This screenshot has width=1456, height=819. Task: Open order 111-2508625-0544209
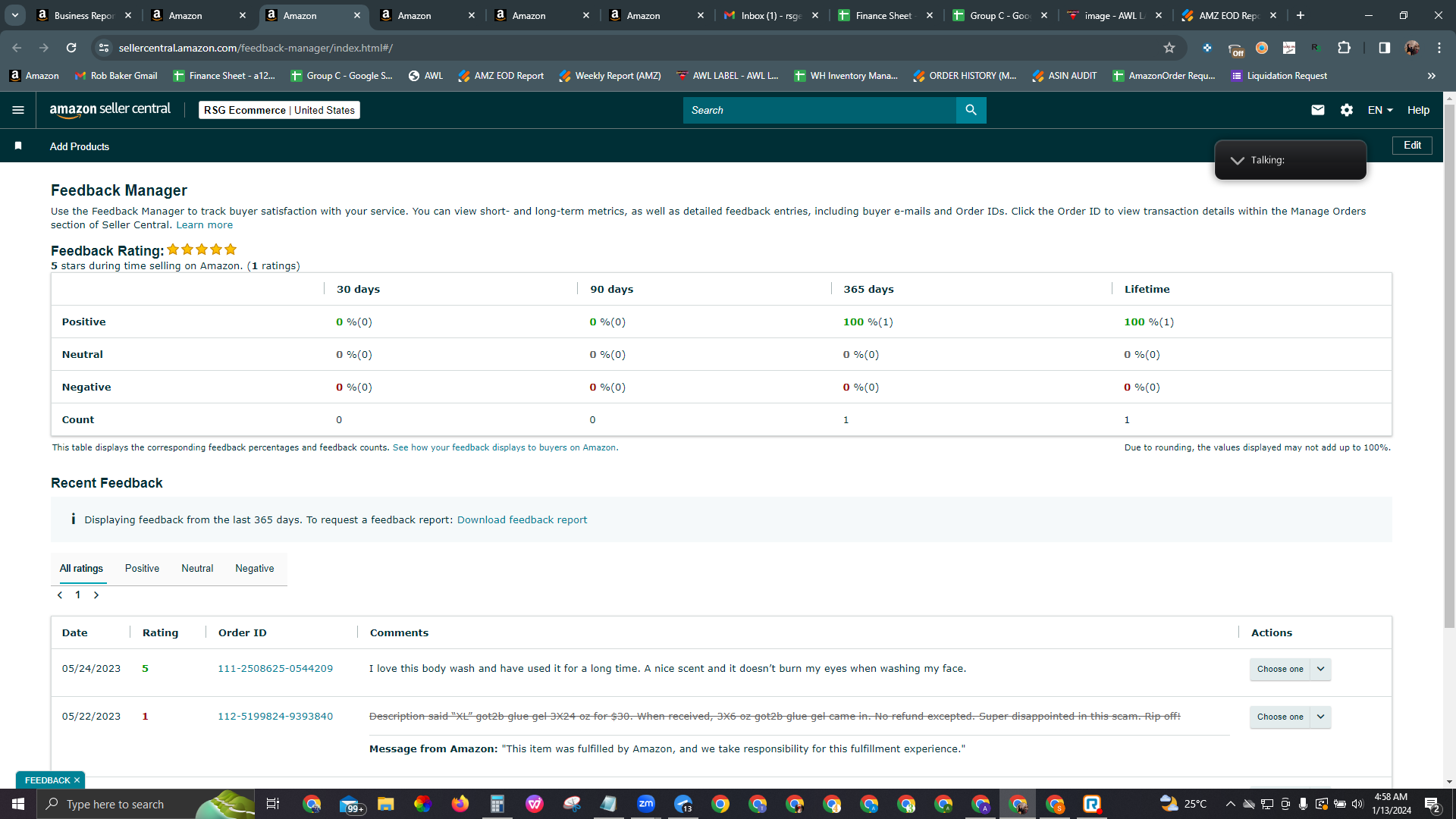(275, 669)
